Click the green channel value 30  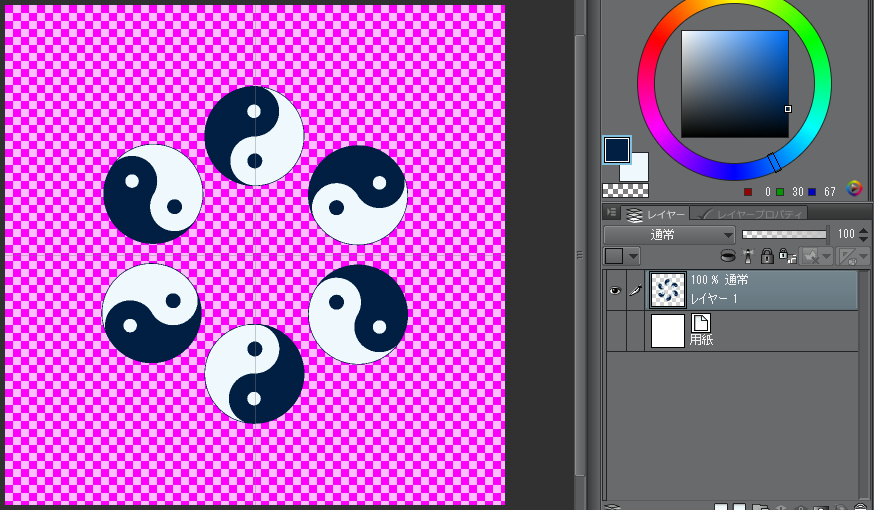point(798,192)
